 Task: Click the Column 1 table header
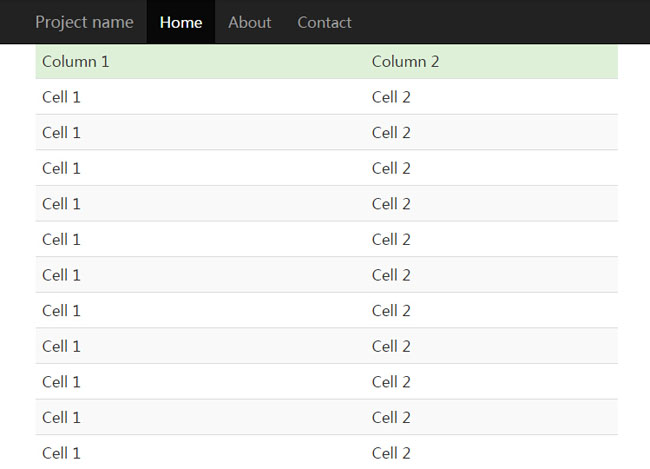click(x=76, y=62)
